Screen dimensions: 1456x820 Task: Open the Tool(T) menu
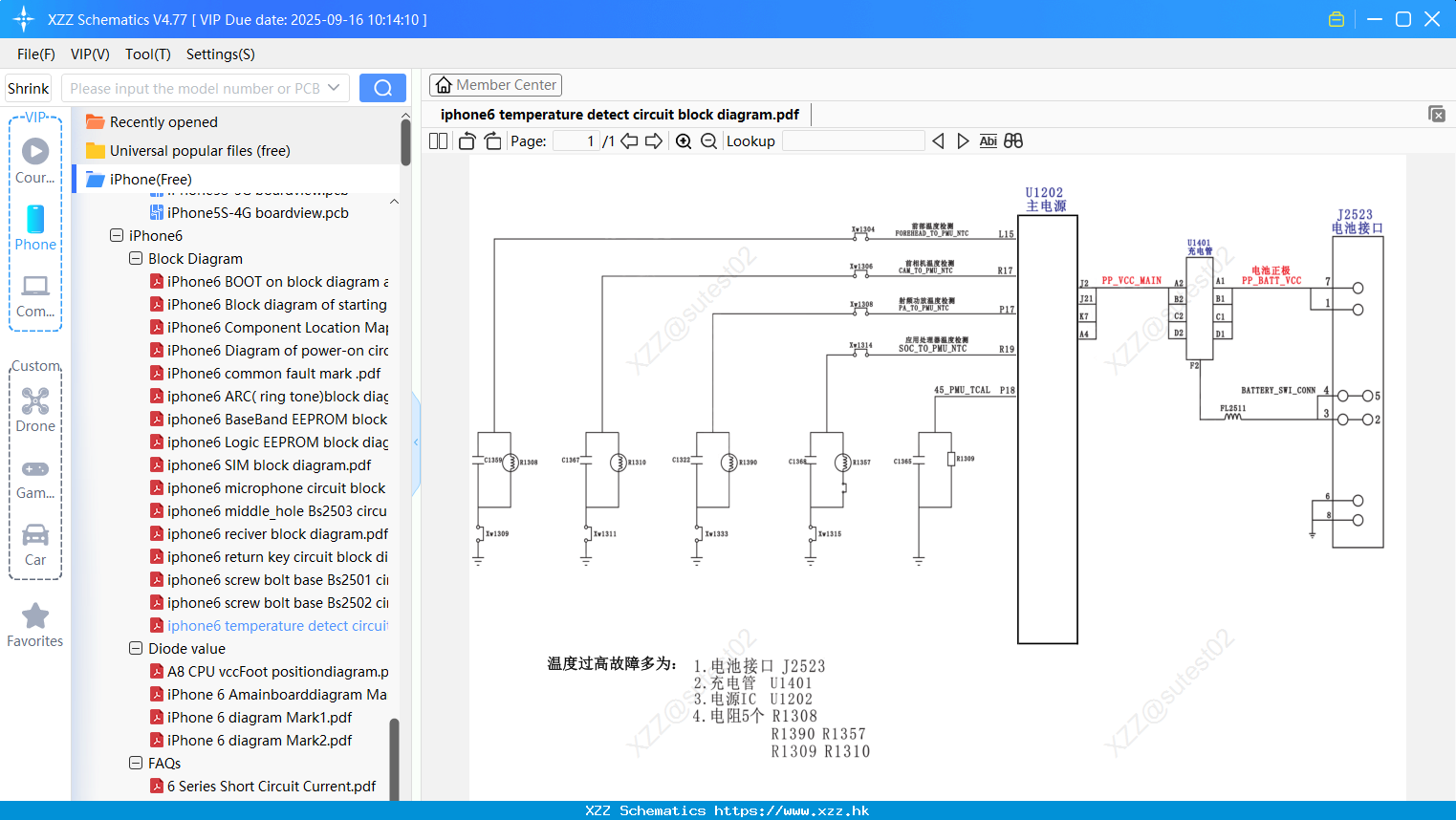point(148,54)
